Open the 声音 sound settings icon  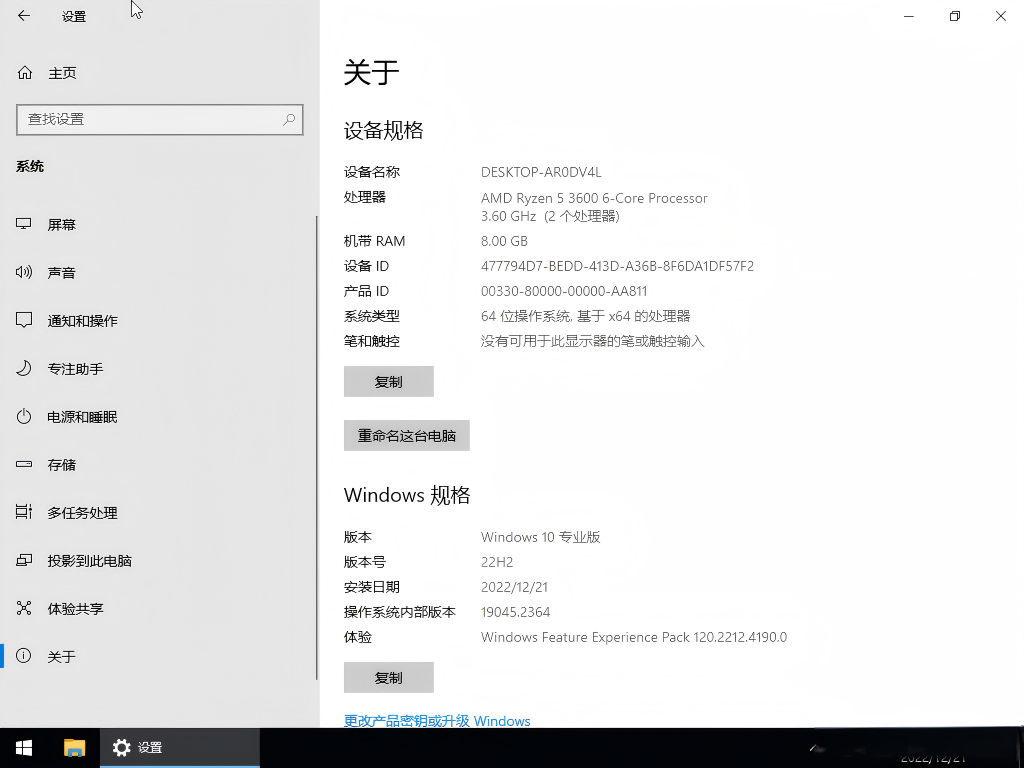tap(25, 273)
